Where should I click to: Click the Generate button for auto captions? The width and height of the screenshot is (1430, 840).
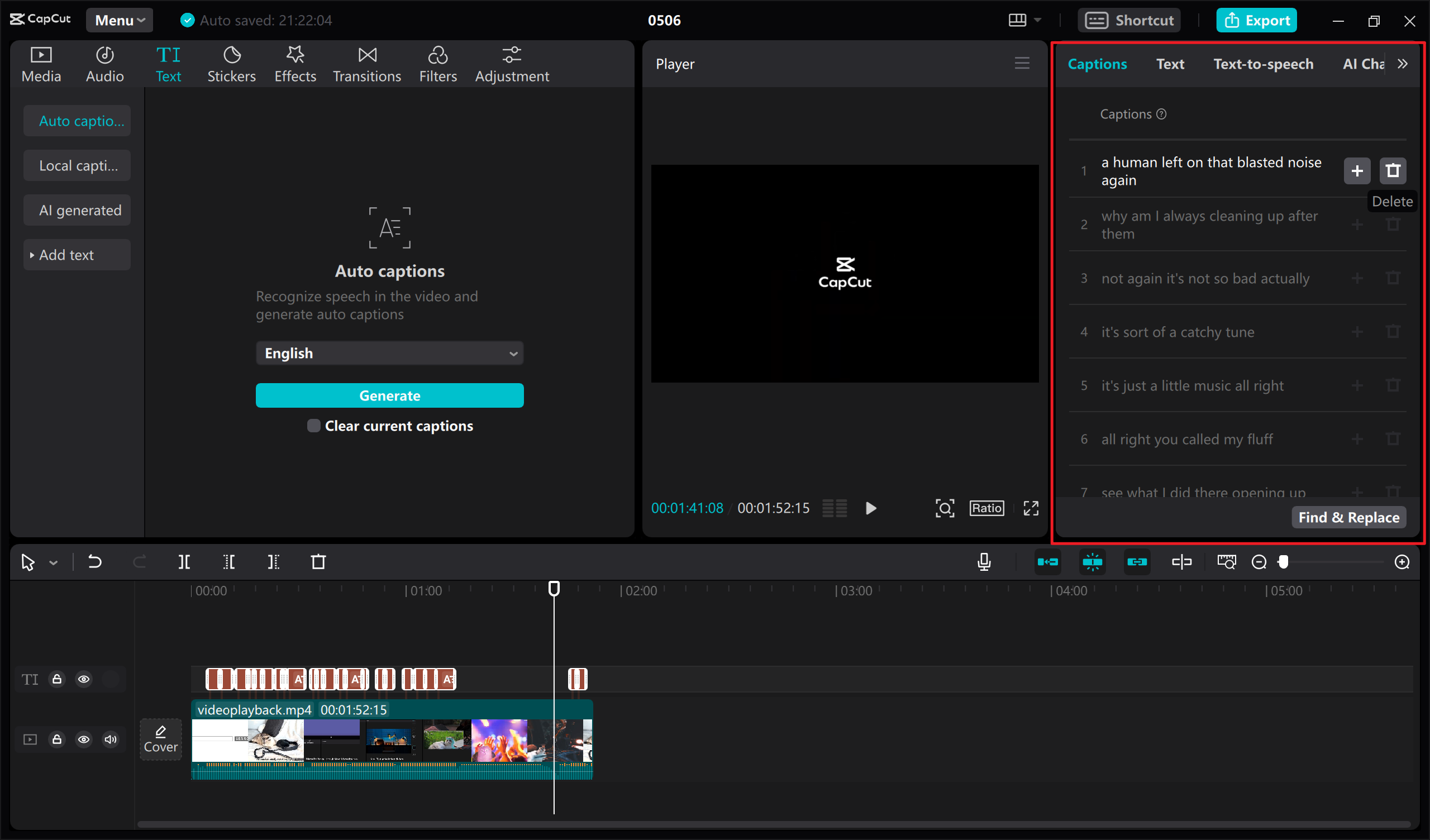pyautogui.click(x=389, y=395)
